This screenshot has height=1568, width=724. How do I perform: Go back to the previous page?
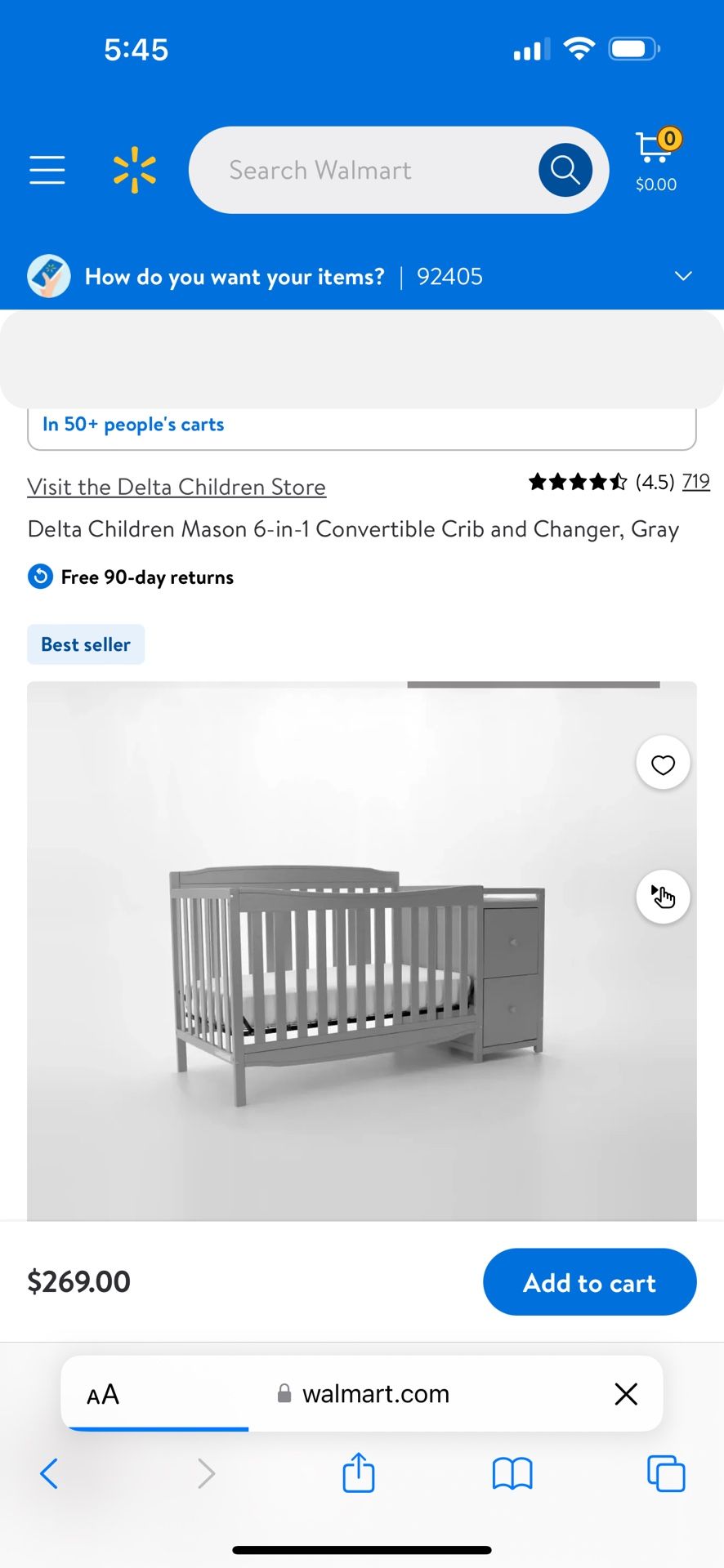coord(49,1473)
